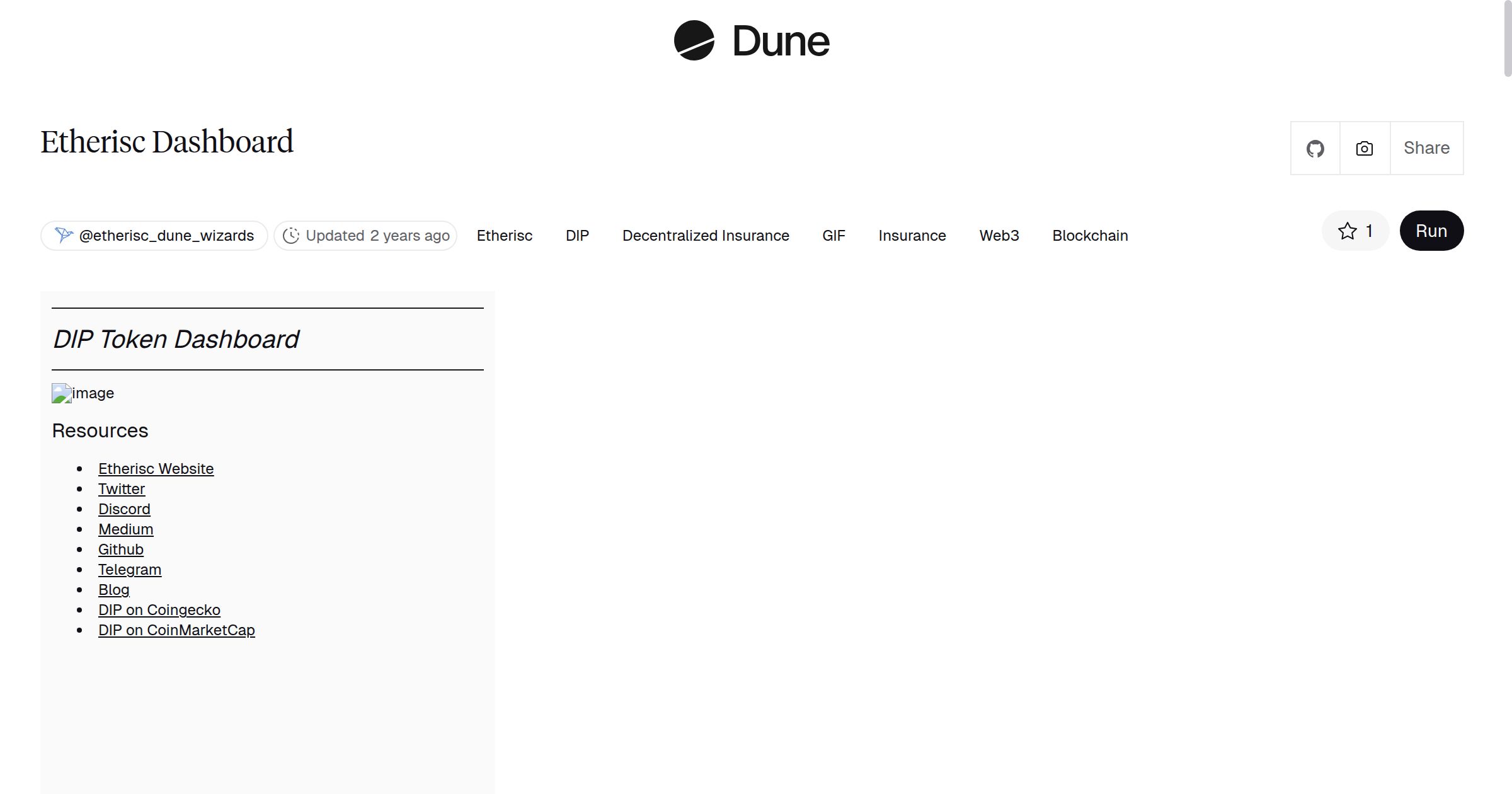Open the @etherisc_dune_wizards author profile
Image resolution: width=1512 pixels, height=794 pixels.
[x=166, y=235]
